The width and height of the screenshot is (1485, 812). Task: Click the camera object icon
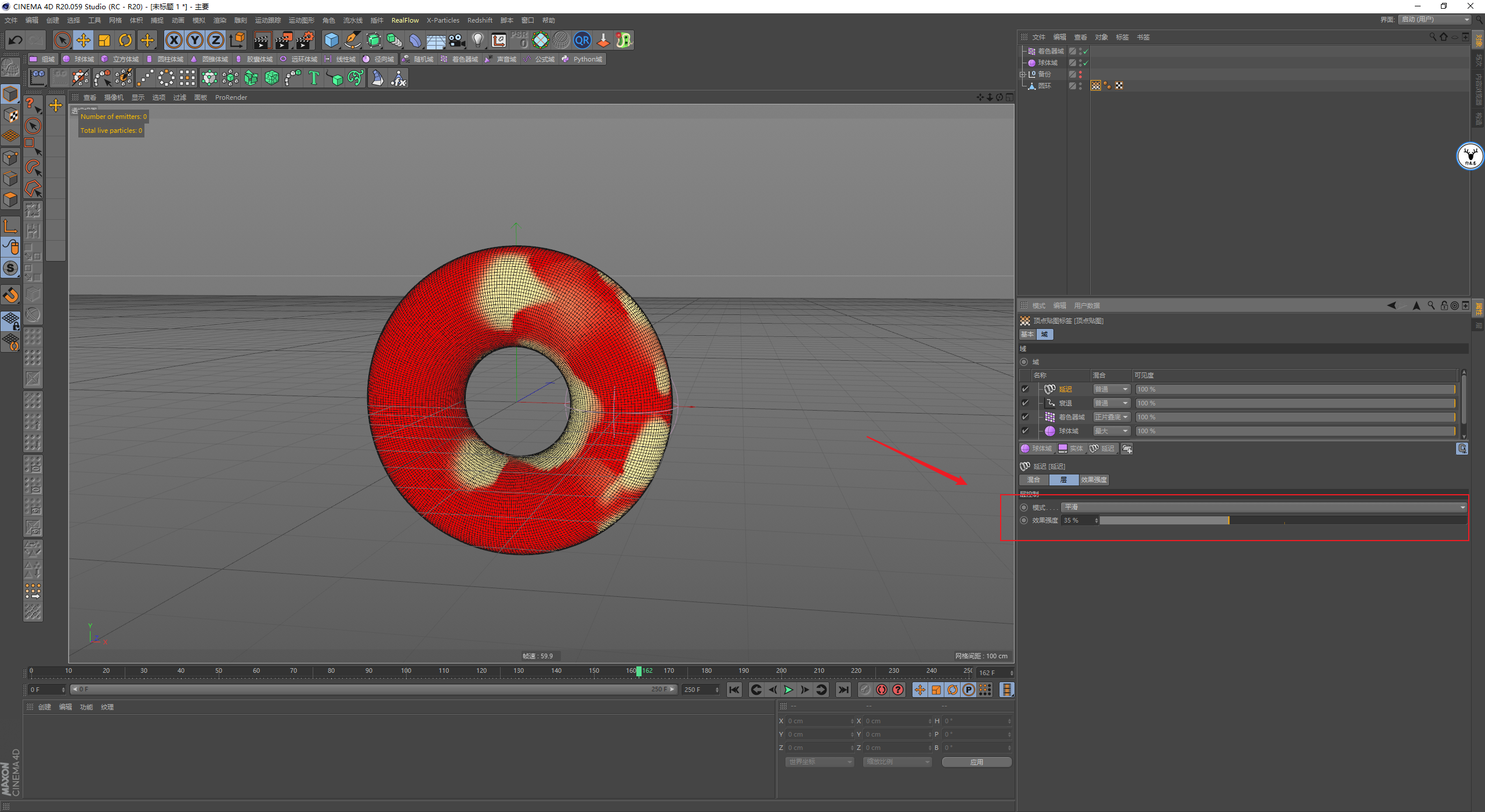coord(457,40)
